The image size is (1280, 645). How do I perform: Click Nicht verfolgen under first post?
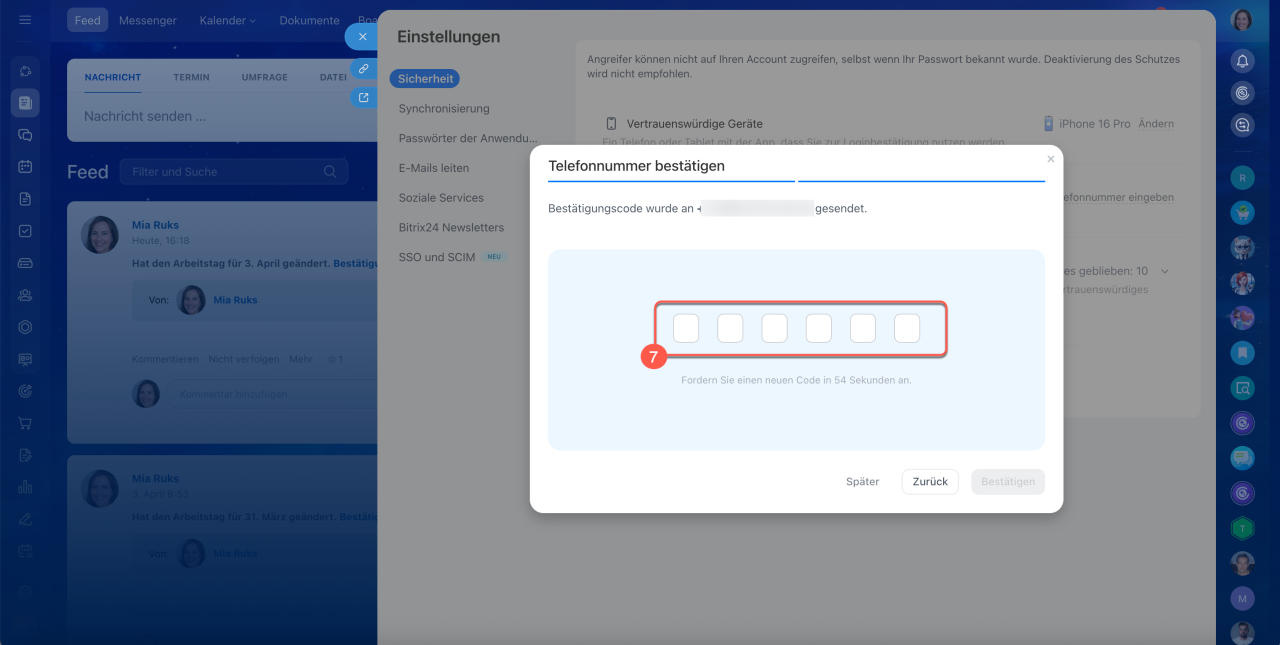pos(244,359)
